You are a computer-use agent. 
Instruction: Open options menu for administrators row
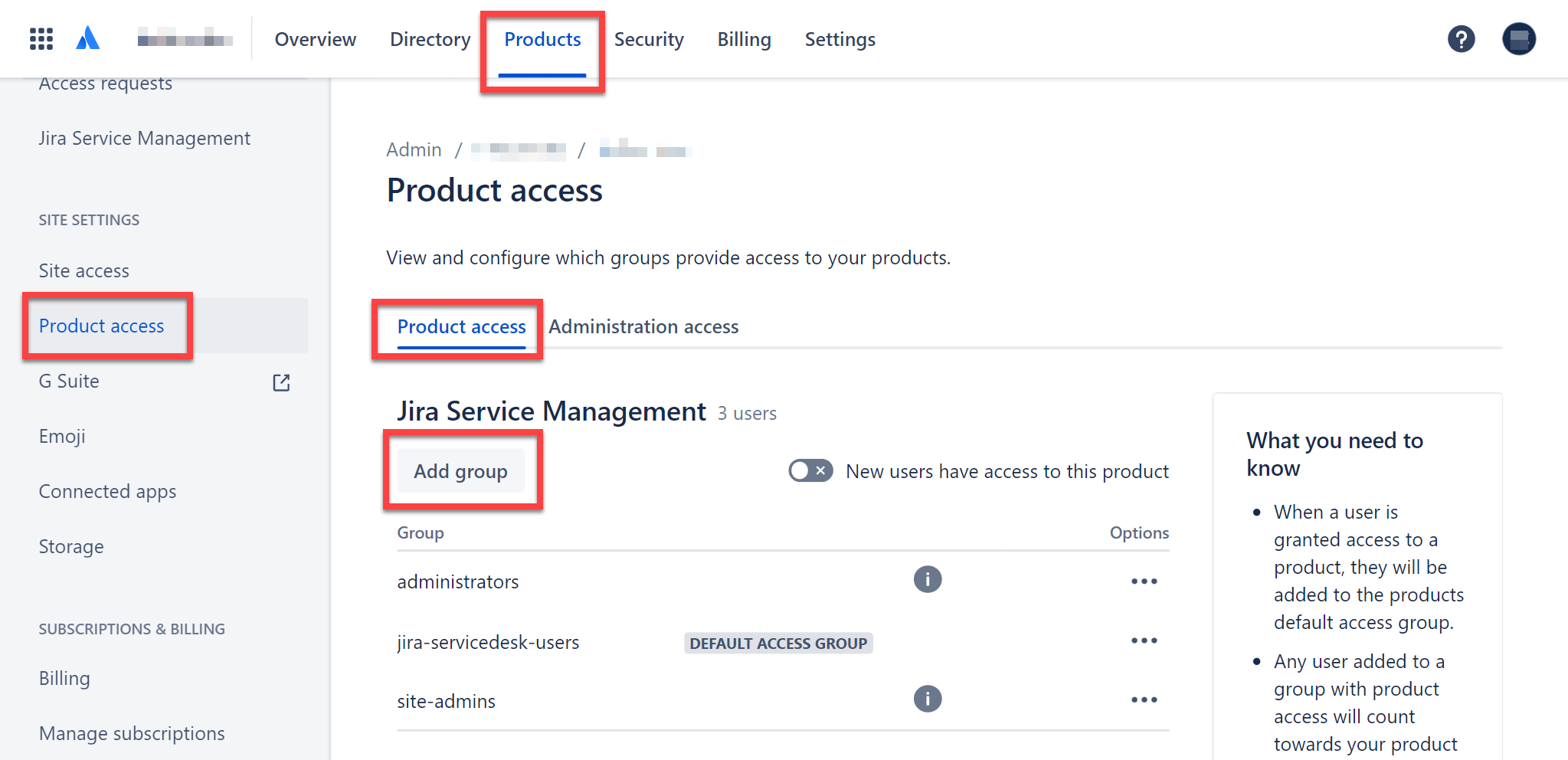click(x=1144, y=581)
